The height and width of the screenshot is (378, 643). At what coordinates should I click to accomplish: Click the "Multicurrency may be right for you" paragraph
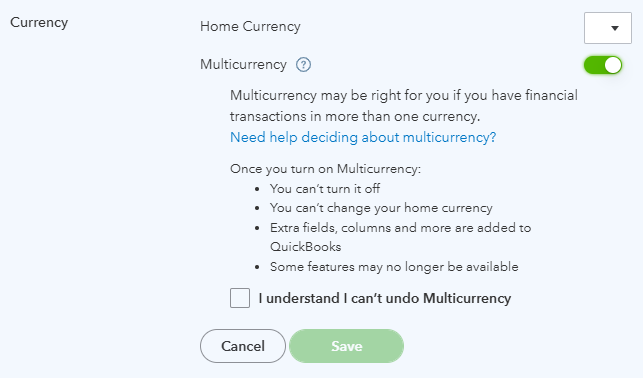[x=404, y=106]
